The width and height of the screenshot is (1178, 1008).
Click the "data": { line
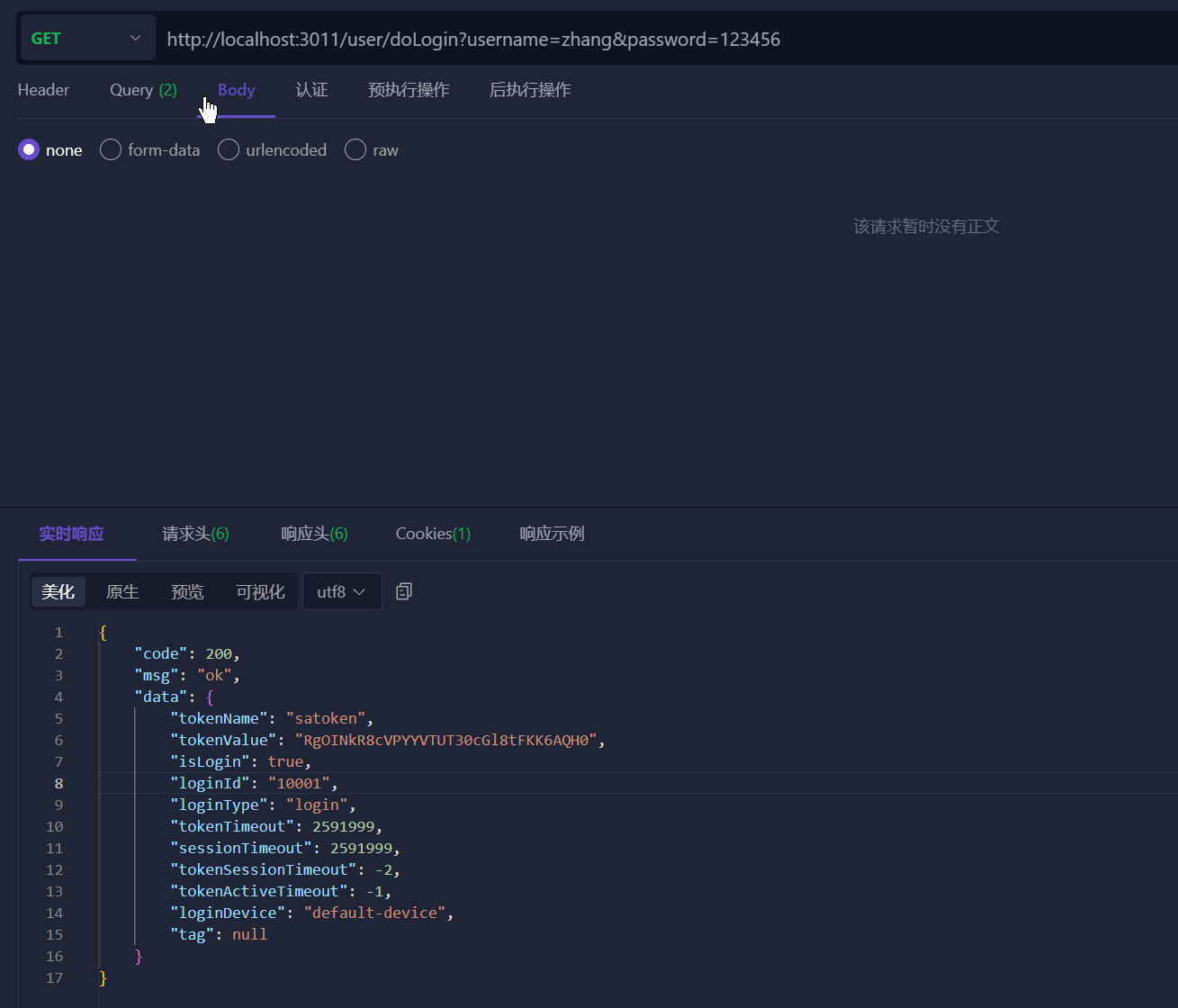[174, 697]
